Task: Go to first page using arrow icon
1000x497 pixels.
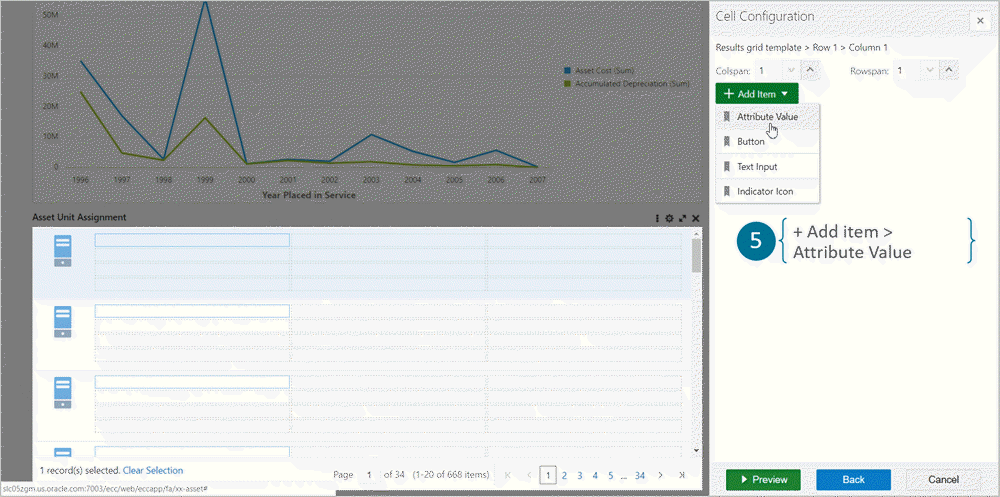Action: click(x=508, y=475)
